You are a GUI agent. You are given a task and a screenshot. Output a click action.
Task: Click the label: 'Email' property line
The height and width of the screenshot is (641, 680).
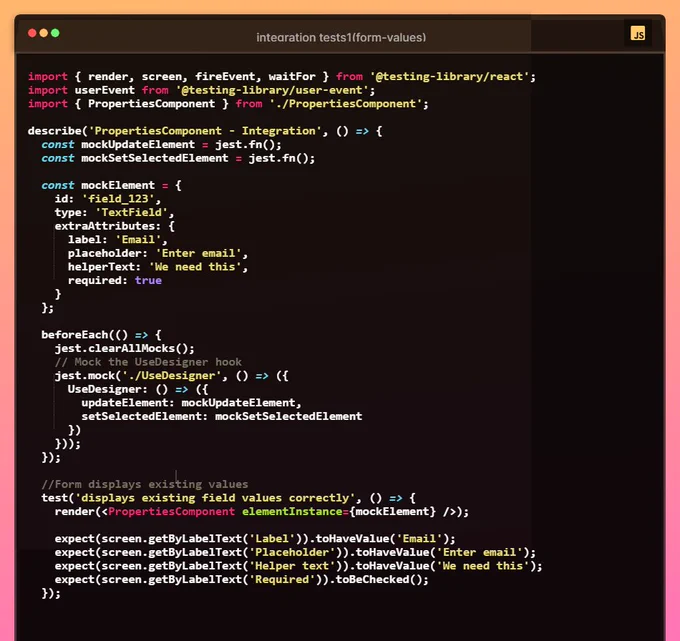click(118, 239)
